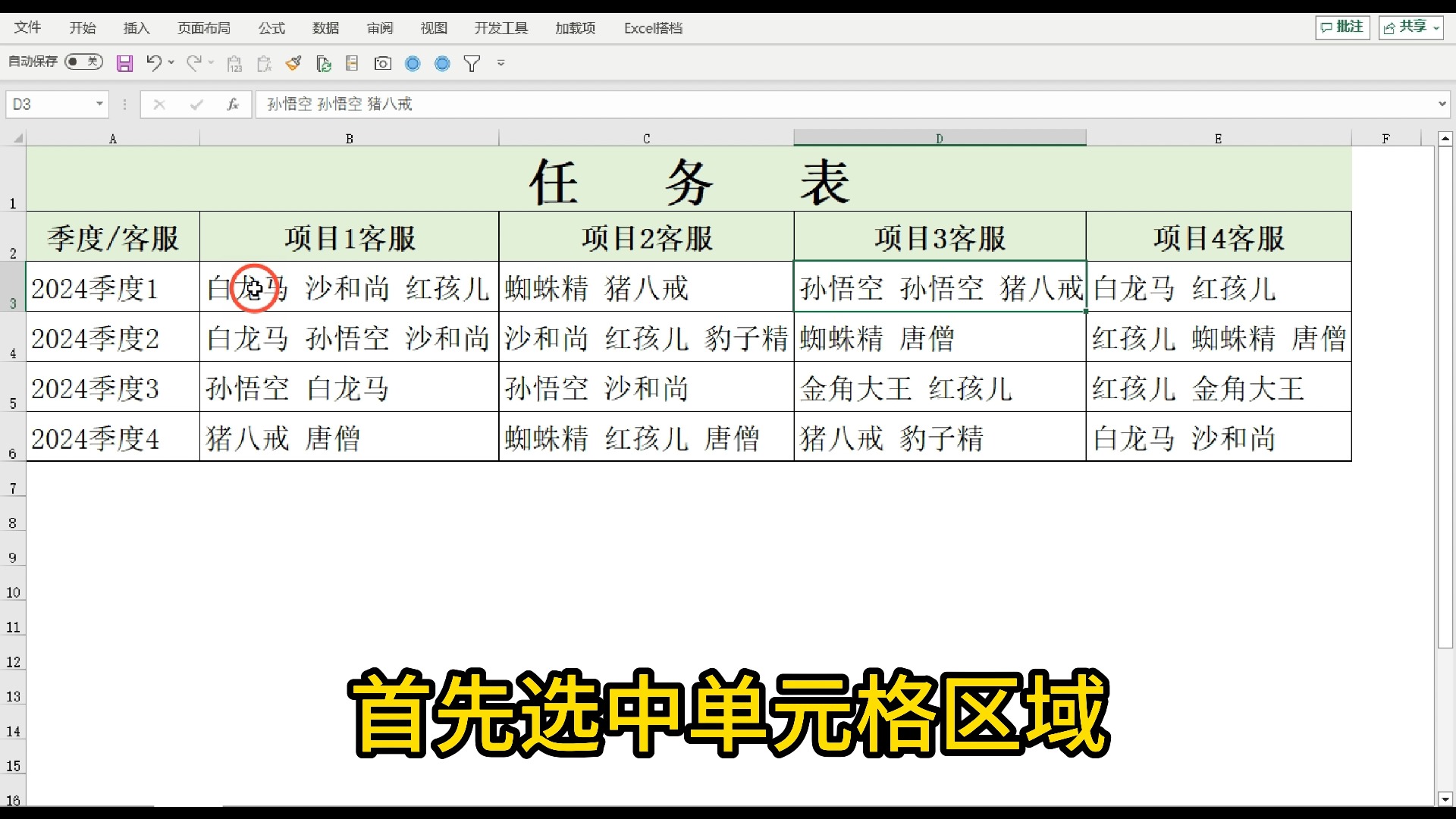Click the 批注 comments button

tap(1342, 27)
